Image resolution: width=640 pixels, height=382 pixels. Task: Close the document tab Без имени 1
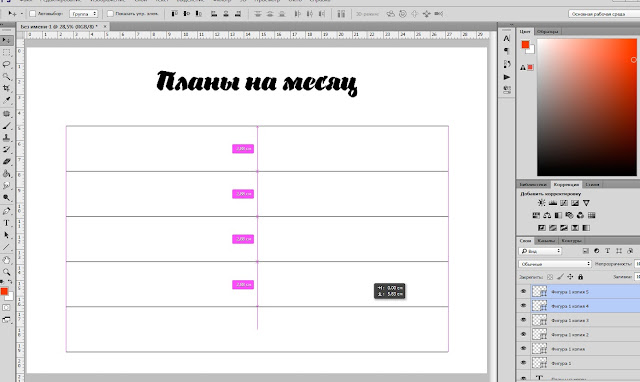(x=105, y=27)
